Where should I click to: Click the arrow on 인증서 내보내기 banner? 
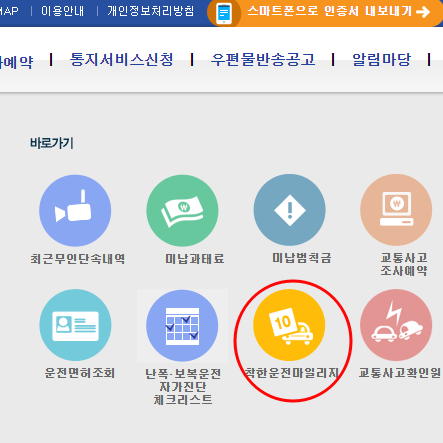(423, 12)
